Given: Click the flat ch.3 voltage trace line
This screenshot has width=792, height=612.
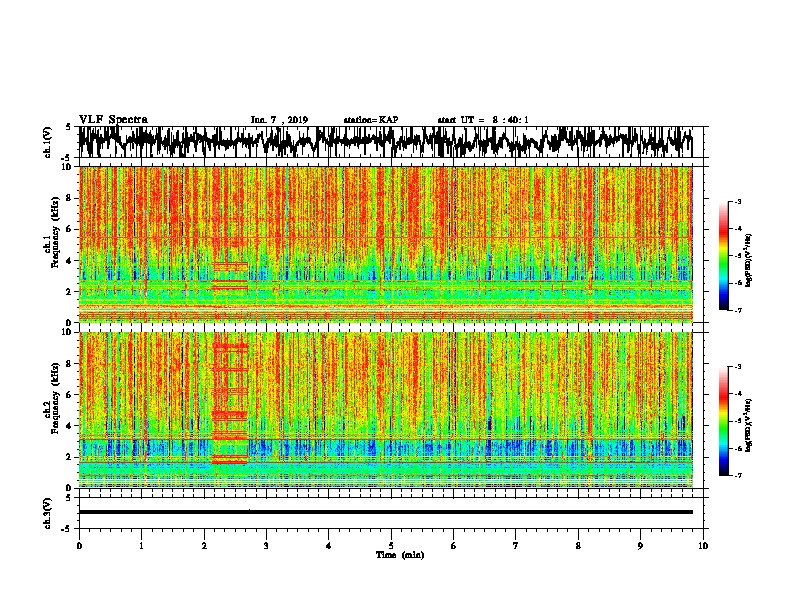Looking at the screenshot, I should pyautogui.click(x=385, y=512).
